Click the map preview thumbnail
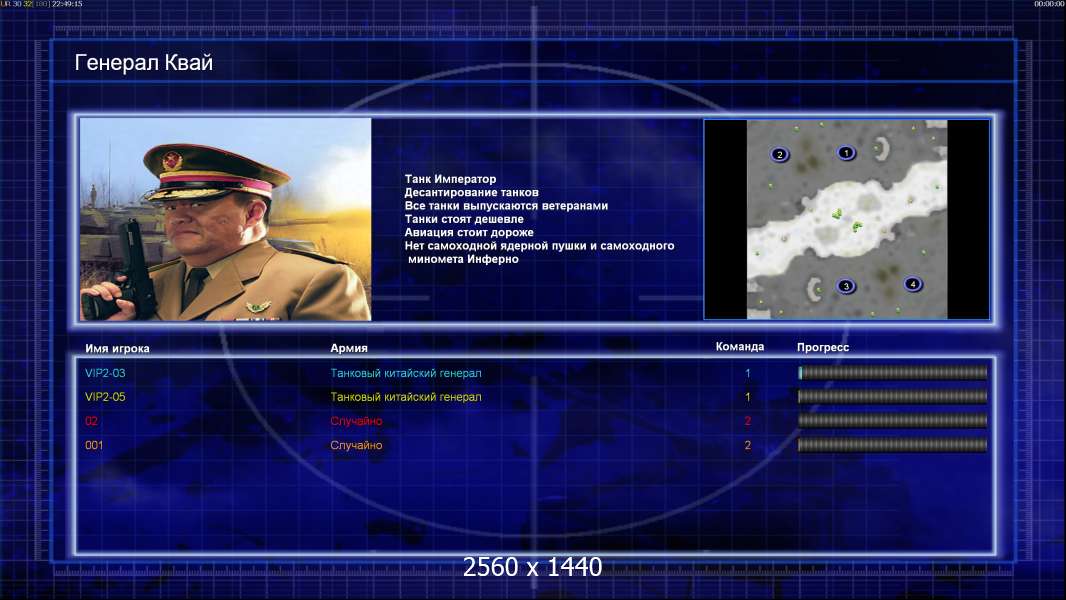This screenshot has height=600, width=1066. tap(846, 219)
